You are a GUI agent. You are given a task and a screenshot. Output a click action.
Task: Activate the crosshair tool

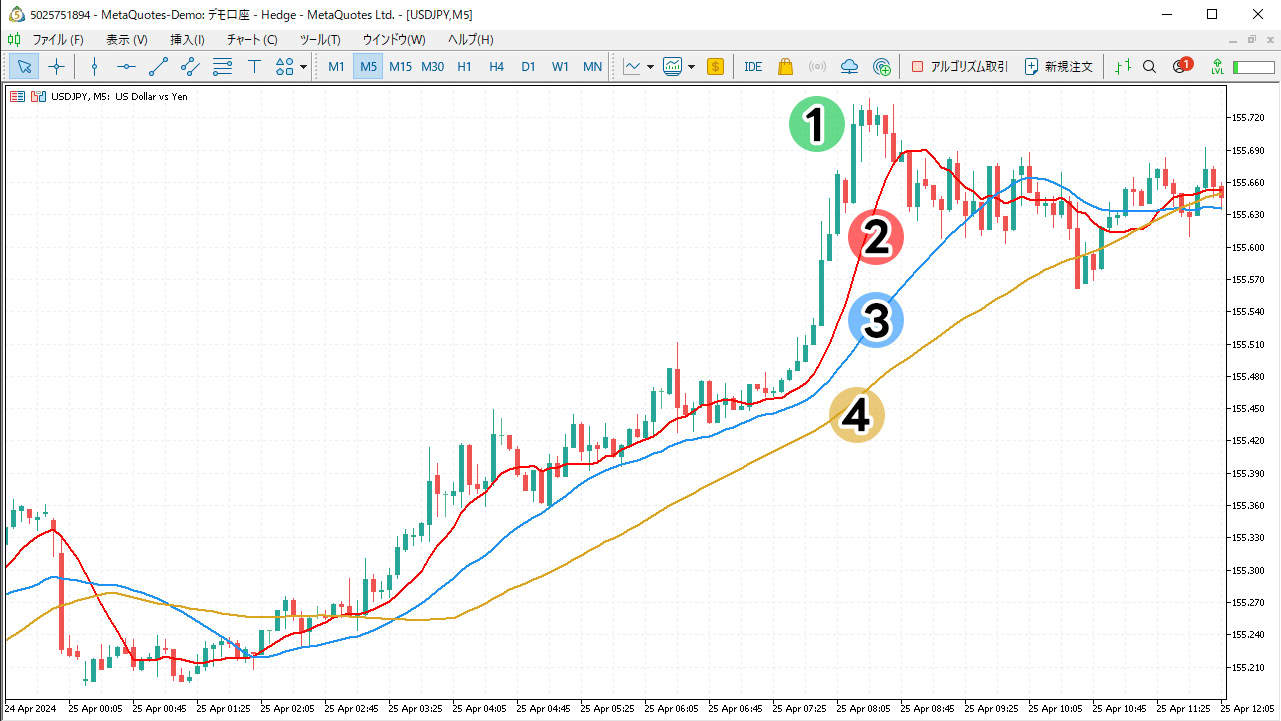57,67
